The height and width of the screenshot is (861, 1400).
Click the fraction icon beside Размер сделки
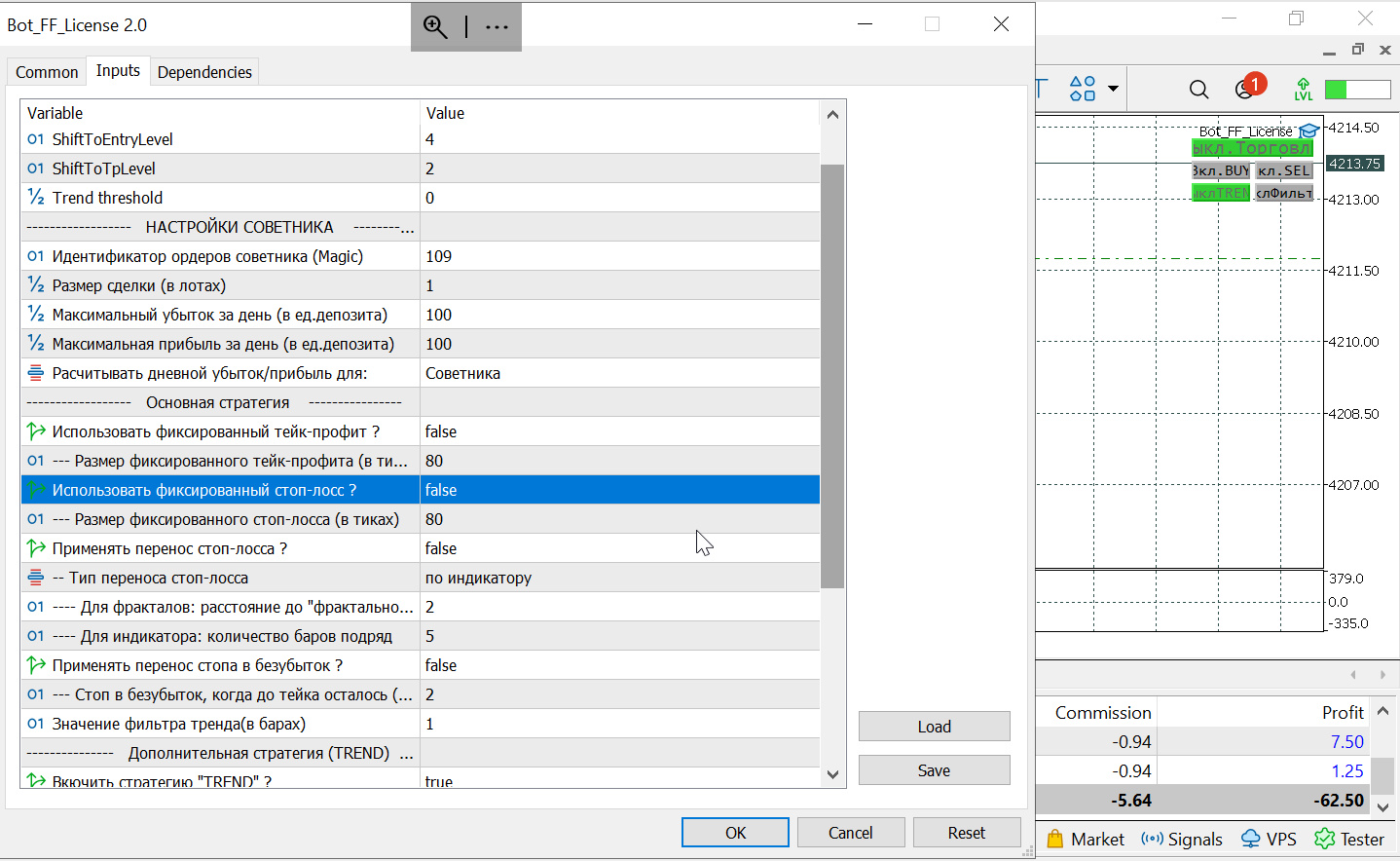36,285
